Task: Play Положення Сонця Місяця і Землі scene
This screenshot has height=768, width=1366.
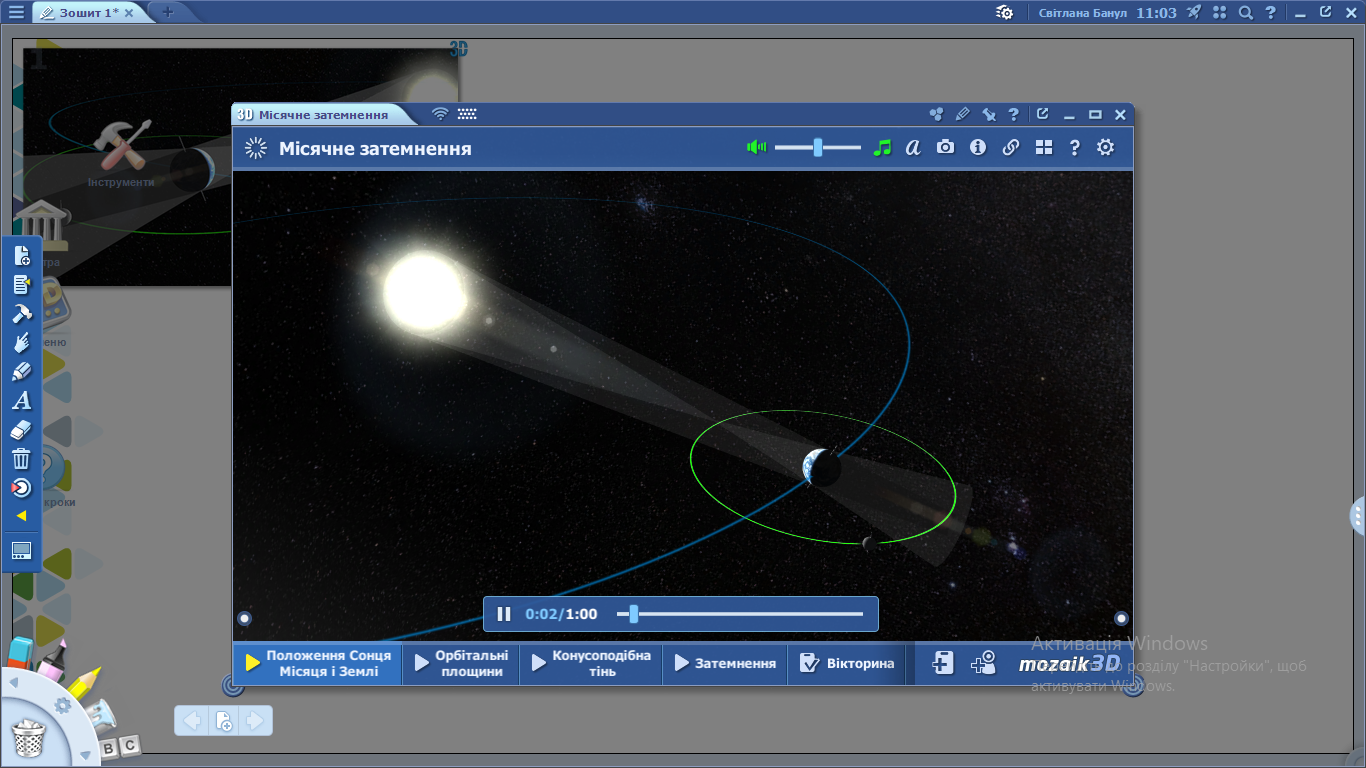Action: click(318, 664)
